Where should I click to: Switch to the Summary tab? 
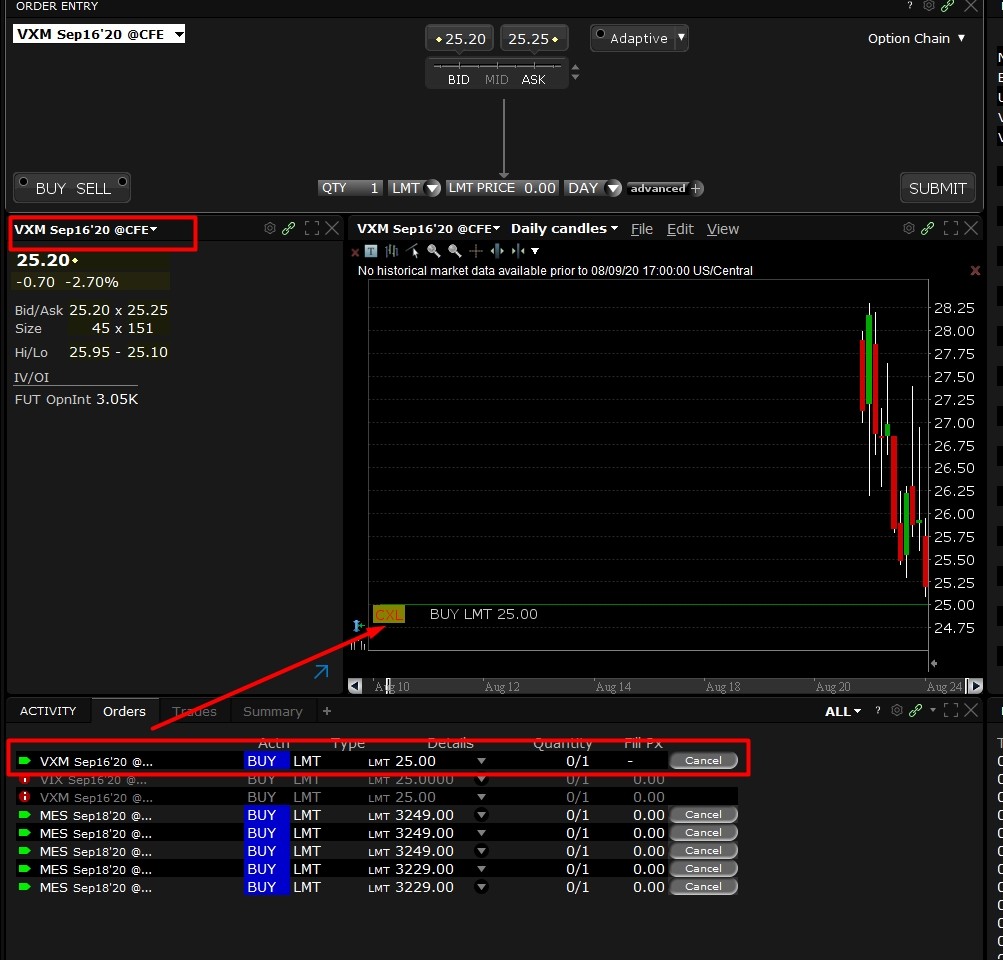pyautogui.click(x=272, y=711)
